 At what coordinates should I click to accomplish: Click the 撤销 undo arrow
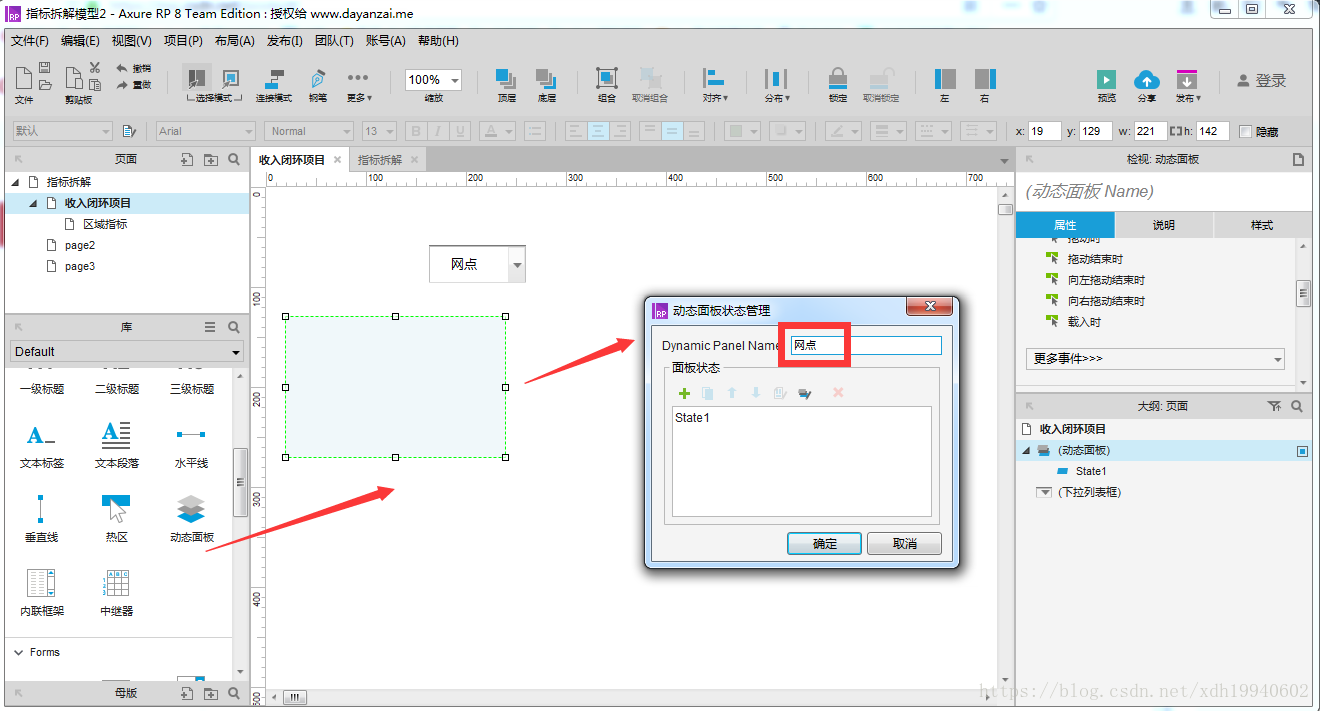(122, 68)
